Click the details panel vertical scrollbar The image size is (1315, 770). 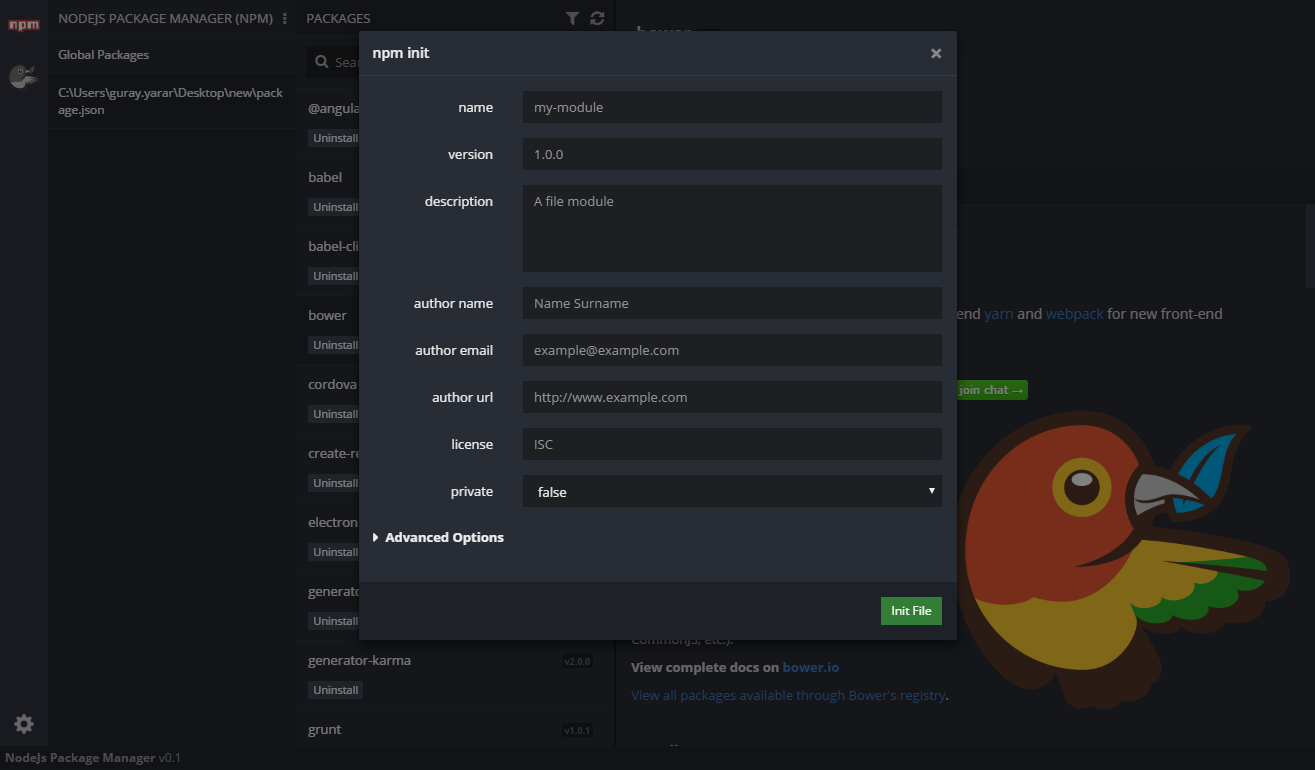click(1310, 245)
